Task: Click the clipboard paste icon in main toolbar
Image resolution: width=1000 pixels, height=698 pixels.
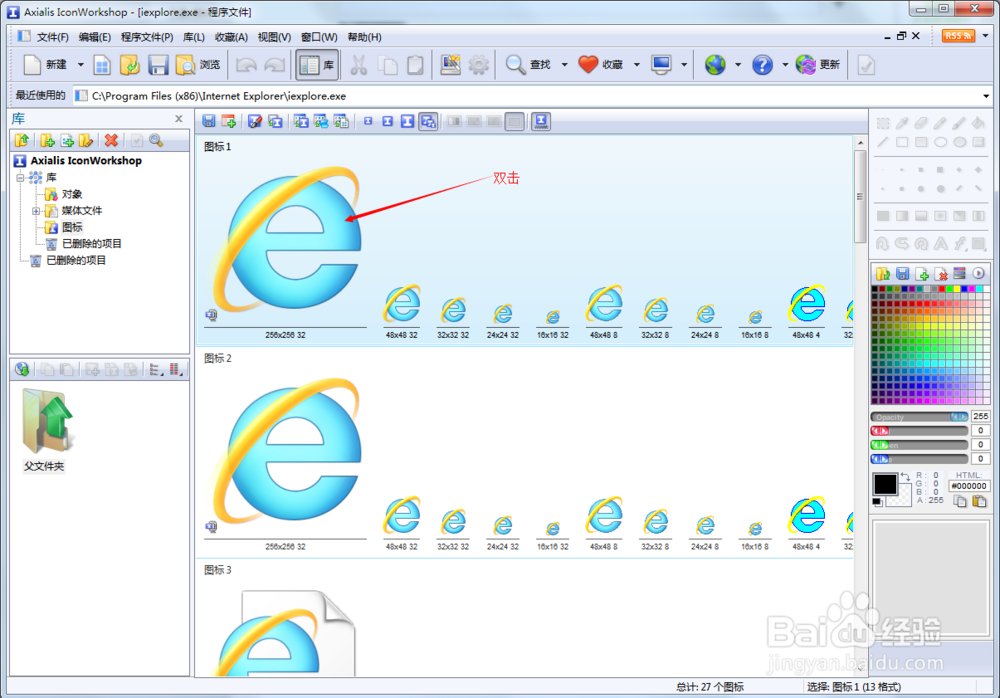Action: tap(415, 64)
